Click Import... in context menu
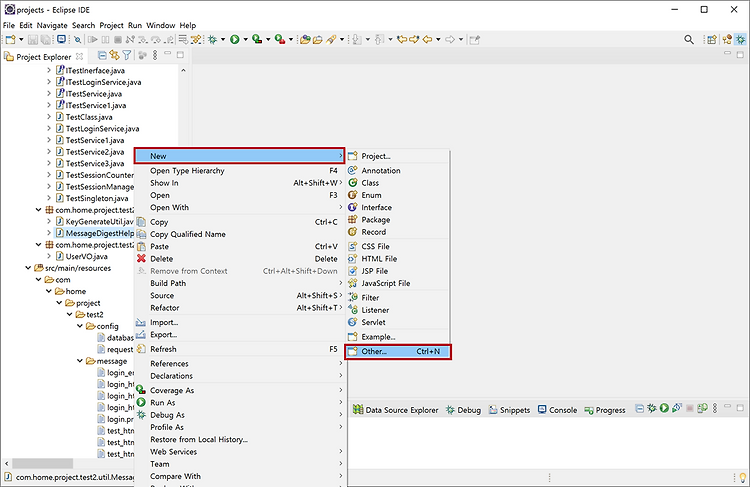 click(x=239, y=322)
